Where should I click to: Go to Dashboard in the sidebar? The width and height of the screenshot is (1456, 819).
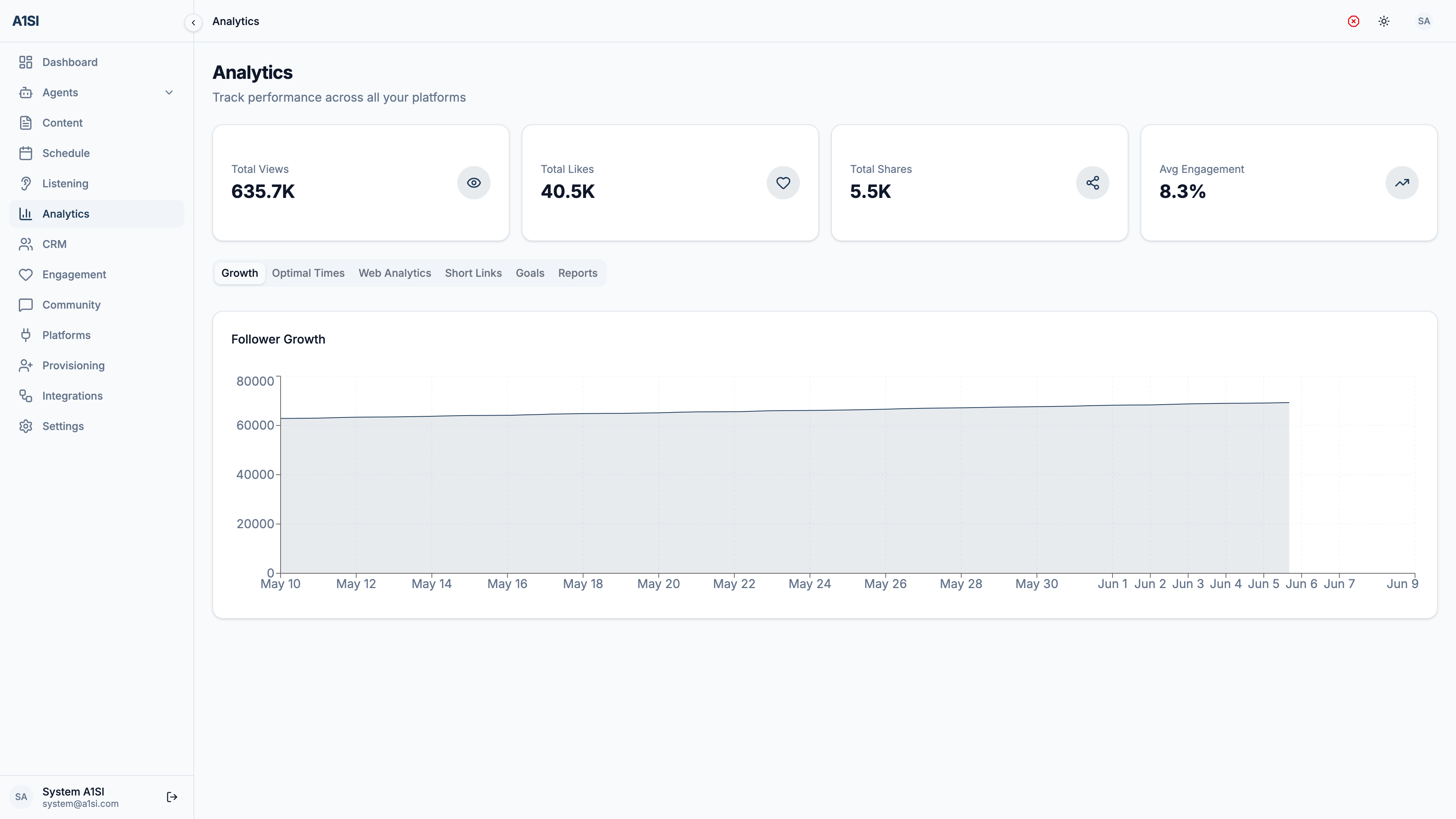click(97, 62)
